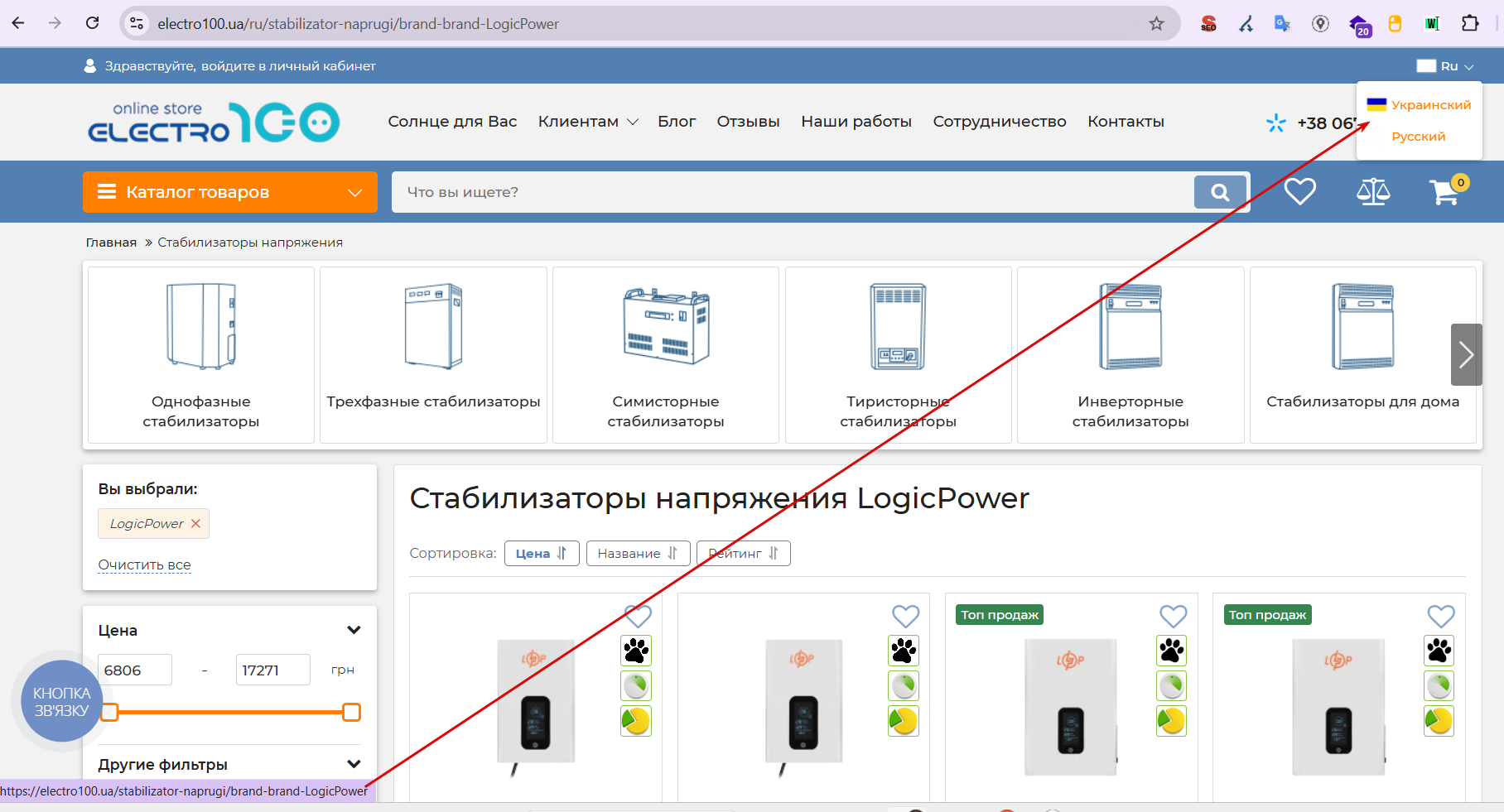Expand the Другие фильтры section
Image resolution: width=1504 pixels, height=812 pixels.
point(354,764)
